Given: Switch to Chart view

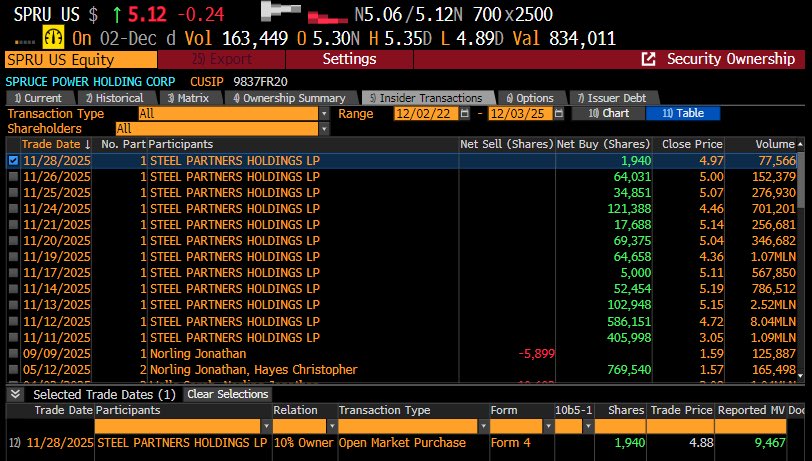Looking at the screenshot, I should [x=608, y=113].
